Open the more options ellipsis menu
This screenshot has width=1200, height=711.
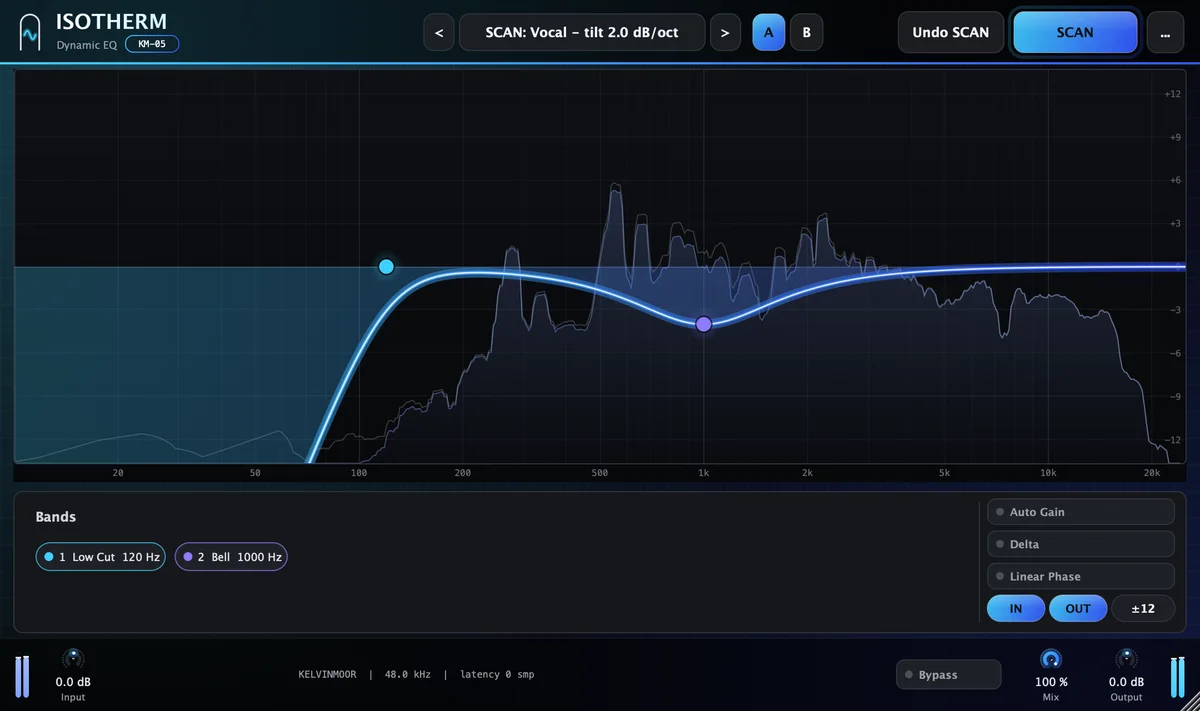pos(1165,32)
